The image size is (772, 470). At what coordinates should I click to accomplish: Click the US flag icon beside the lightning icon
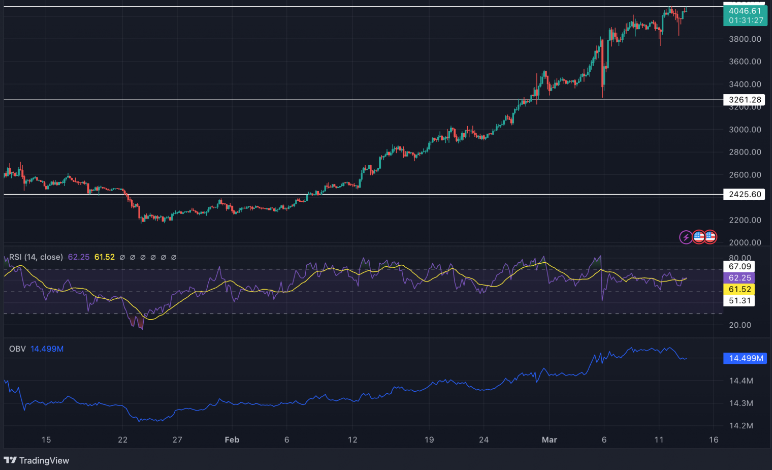point(698,237)
